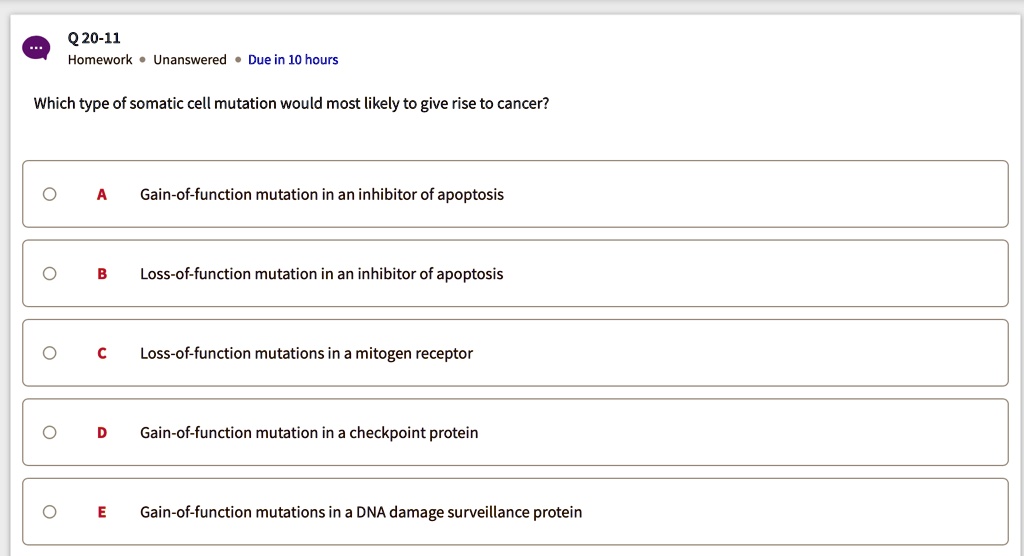Choose "Gain-of-function mutation in a checkpoint protein" text
The width and height of the screenshot is (1024, 556).
coord(309,433)
